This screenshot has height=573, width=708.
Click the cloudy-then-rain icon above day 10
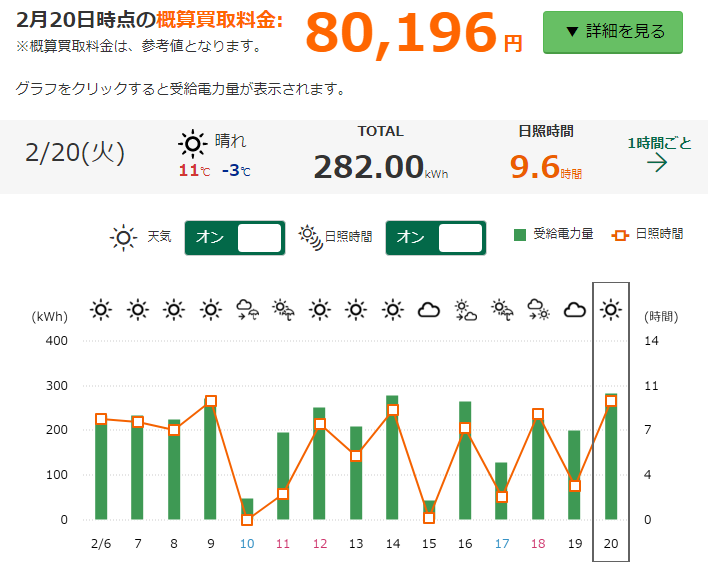point(247,310)
